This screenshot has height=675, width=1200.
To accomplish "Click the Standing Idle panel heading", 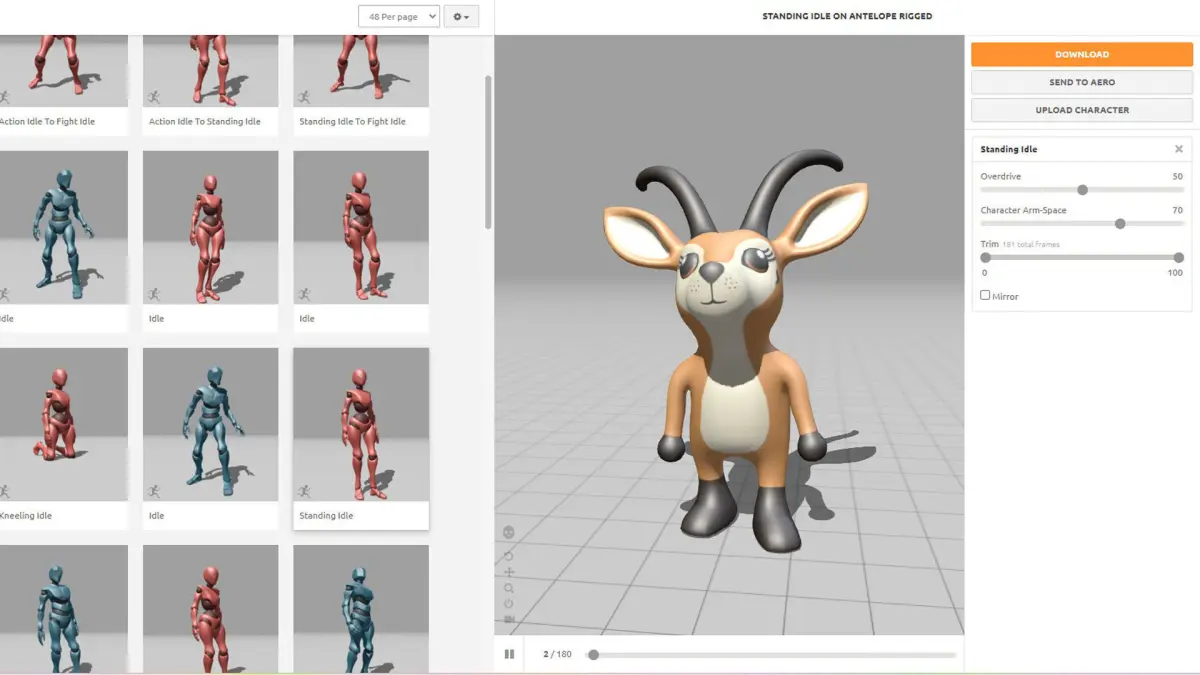I will coord(1008,149).
